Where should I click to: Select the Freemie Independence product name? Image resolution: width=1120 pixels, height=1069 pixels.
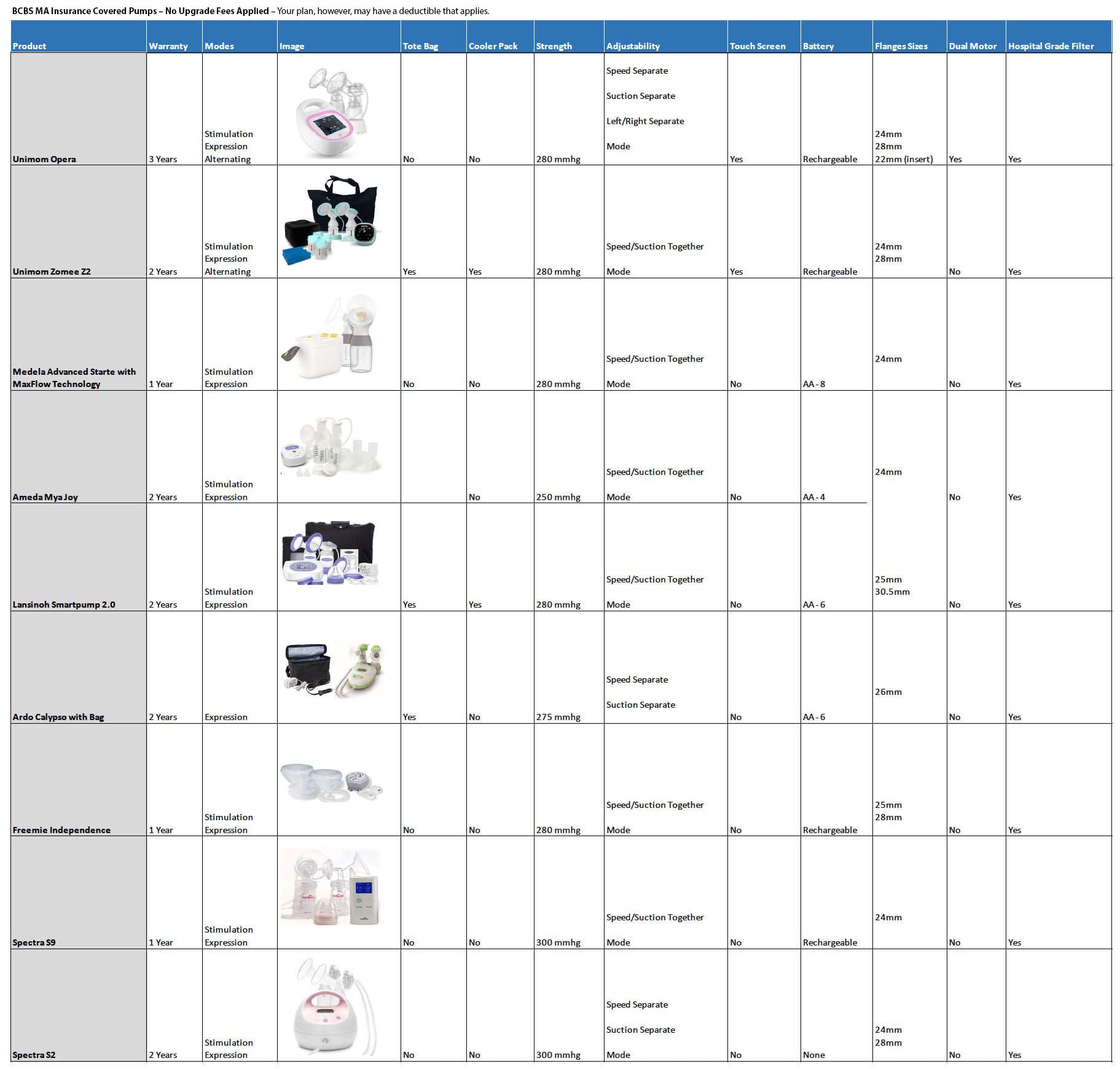tap(61, 830)
